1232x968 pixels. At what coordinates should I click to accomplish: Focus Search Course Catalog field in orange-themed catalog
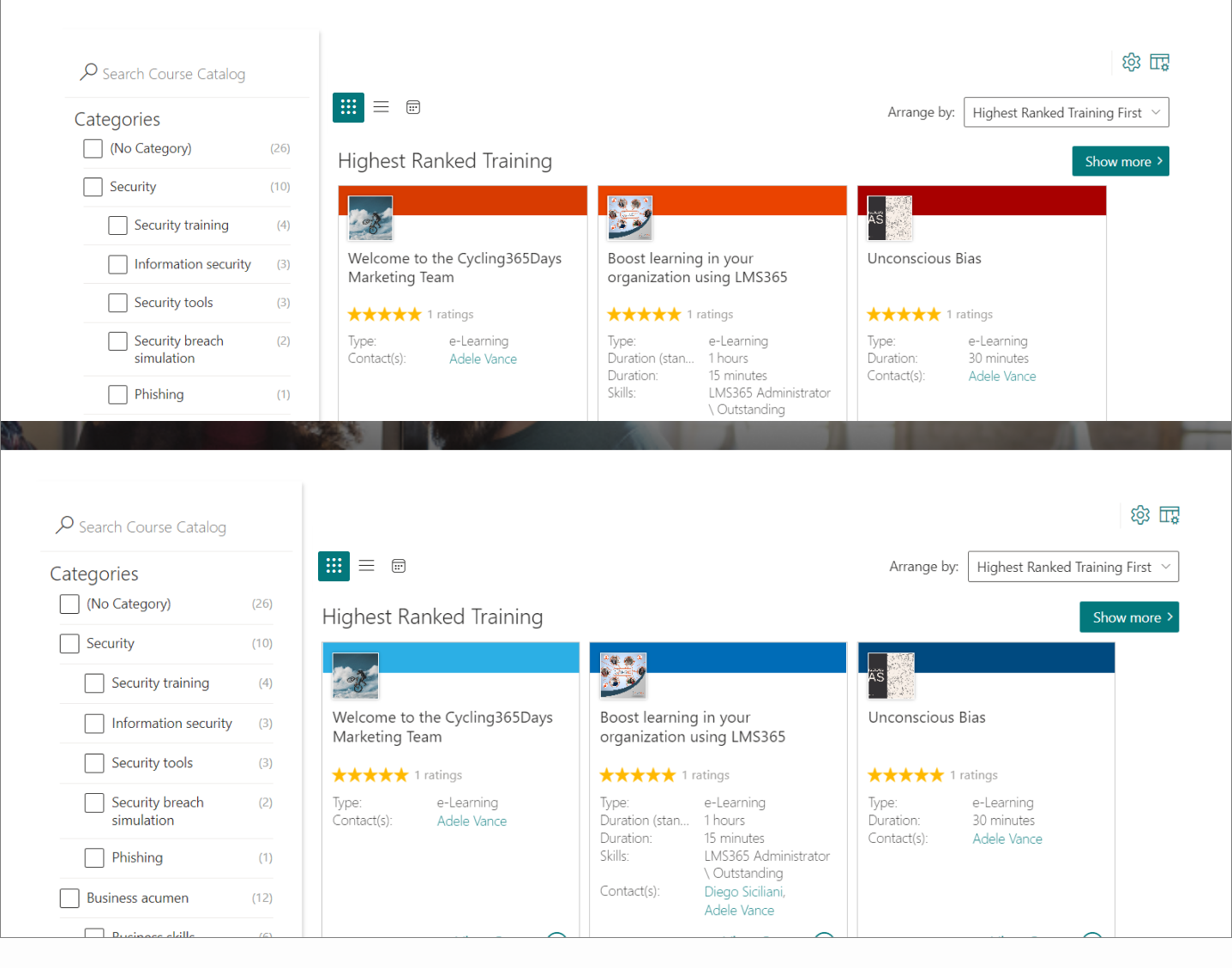tap(173, 74)
